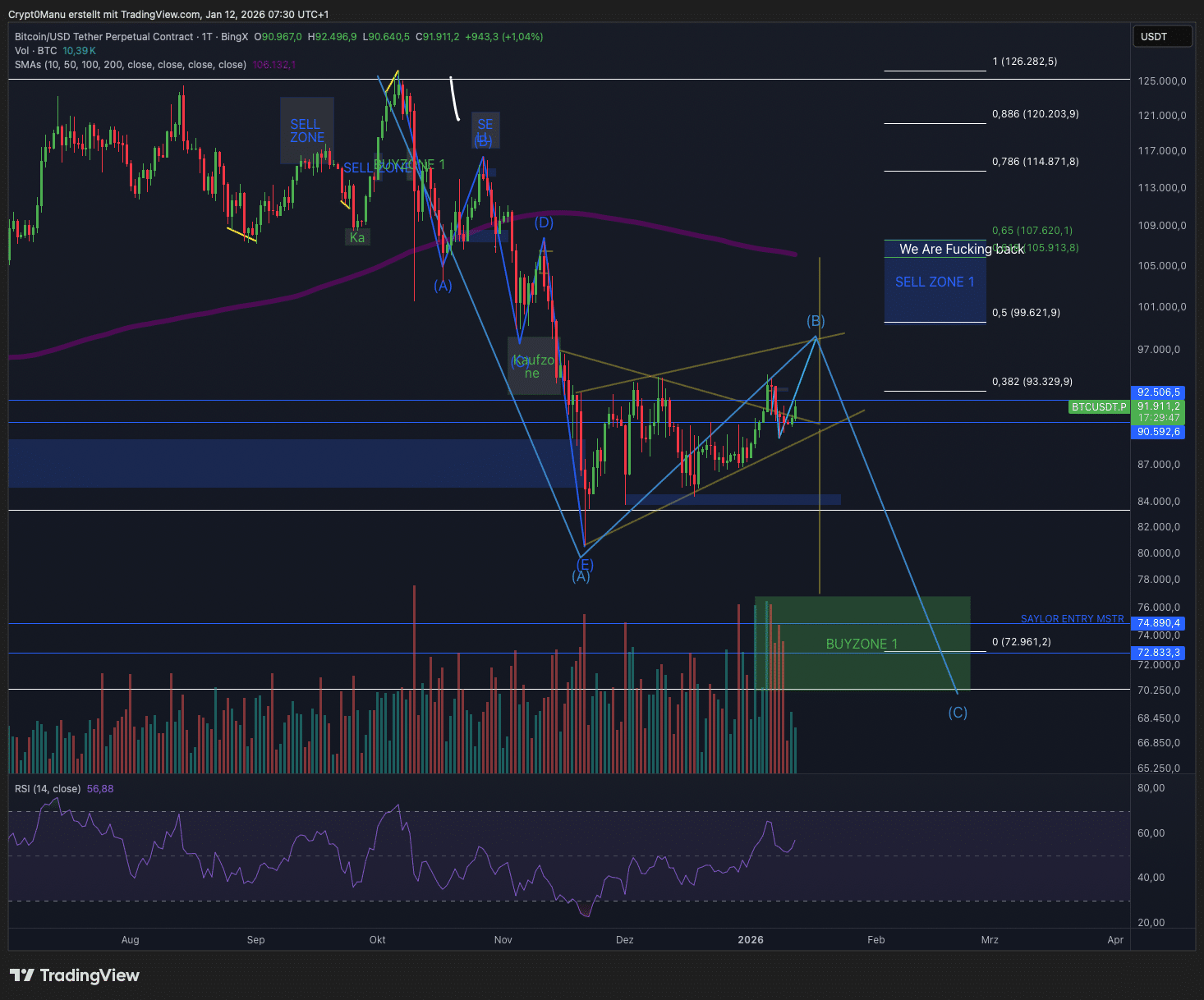Select the green BUYZONE 1 rectangle
The width and height of the screenshot is (1204, 1000).
(x=862, y=644)
